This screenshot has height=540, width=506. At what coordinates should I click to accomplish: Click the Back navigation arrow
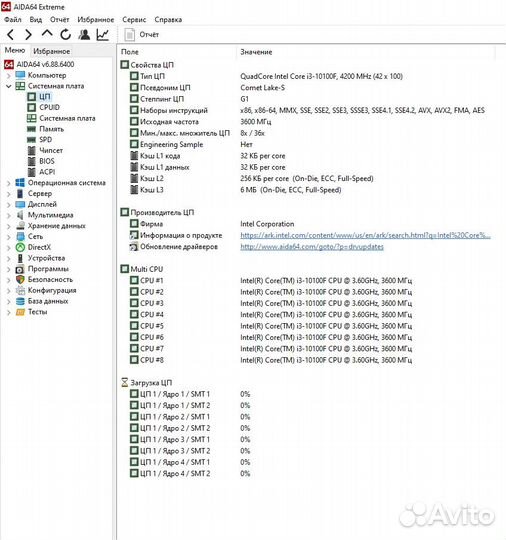coord(11,34)
